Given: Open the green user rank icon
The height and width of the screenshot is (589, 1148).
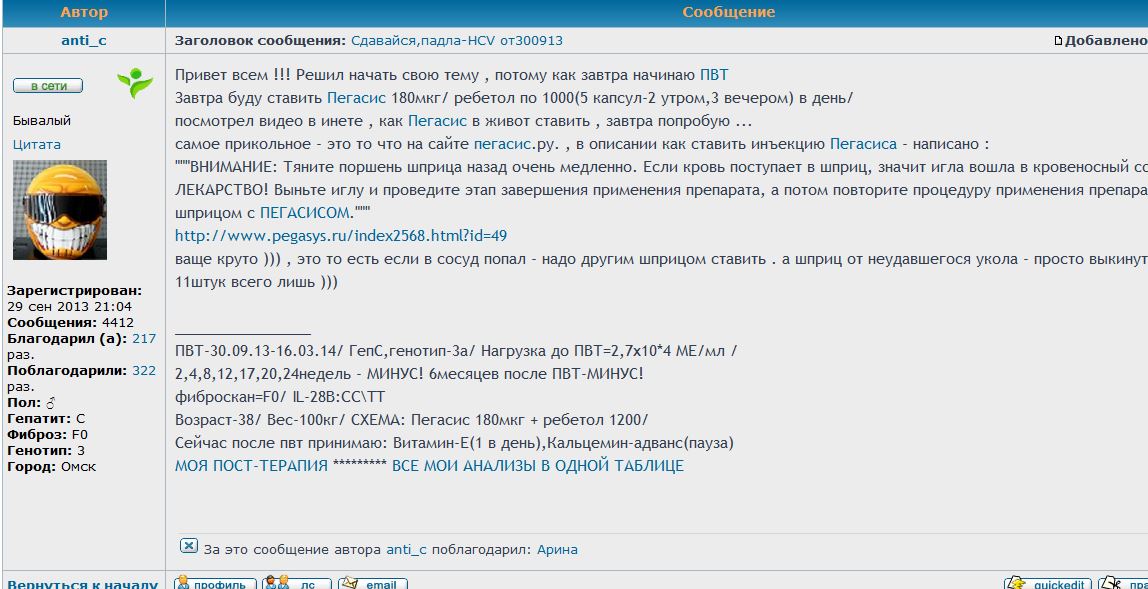Looking at the screenshot, I should tap(135, 84).
